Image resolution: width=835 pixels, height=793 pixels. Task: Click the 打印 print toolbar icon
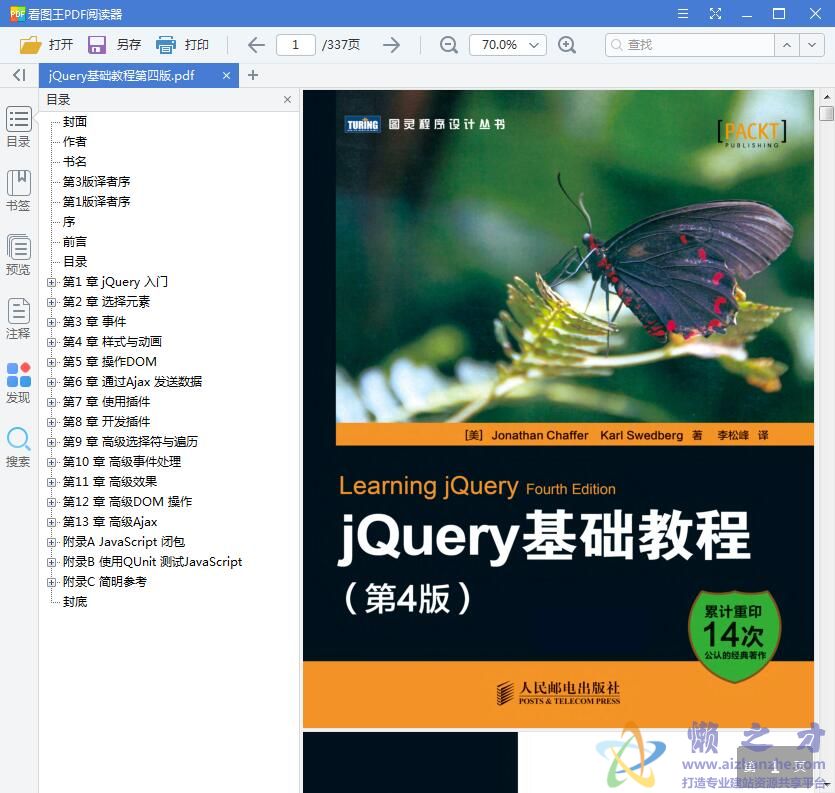click(x=163, y=45)
